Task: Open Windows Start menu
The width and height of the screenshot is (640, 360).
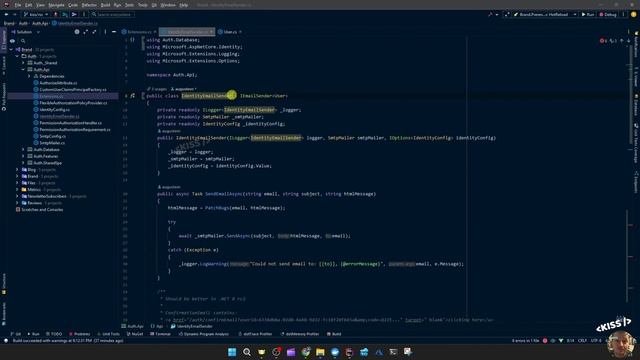Action: [x=232, y=352]
